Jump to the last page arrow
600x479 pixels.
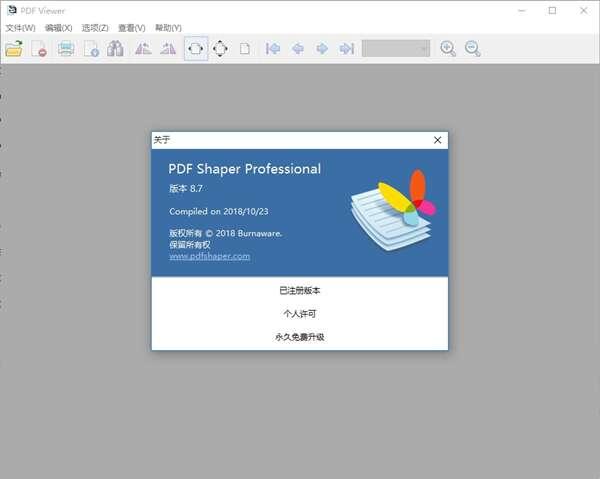[x=346, y=48]
